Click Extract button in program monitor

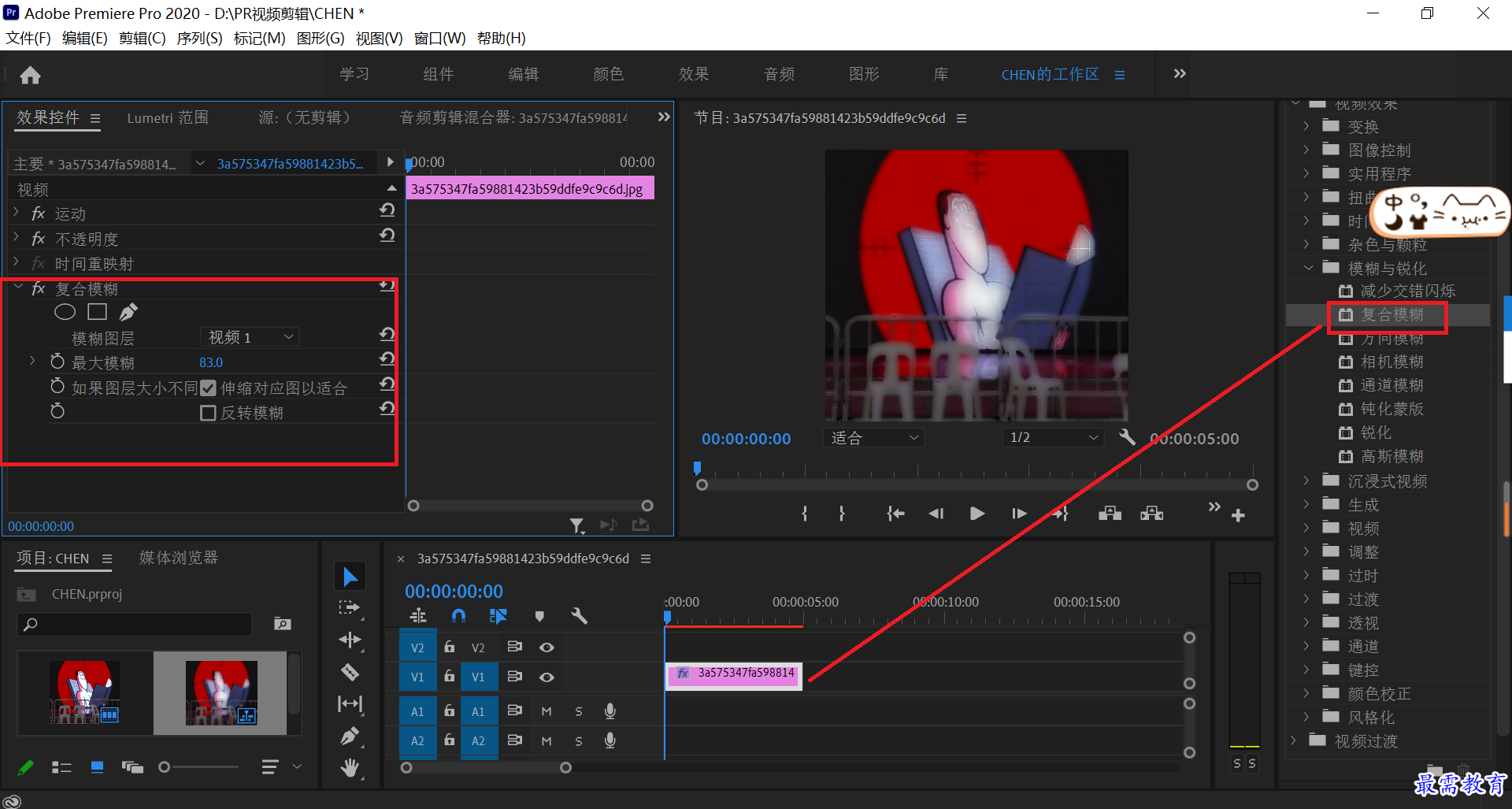click(x=1151, y=514)
